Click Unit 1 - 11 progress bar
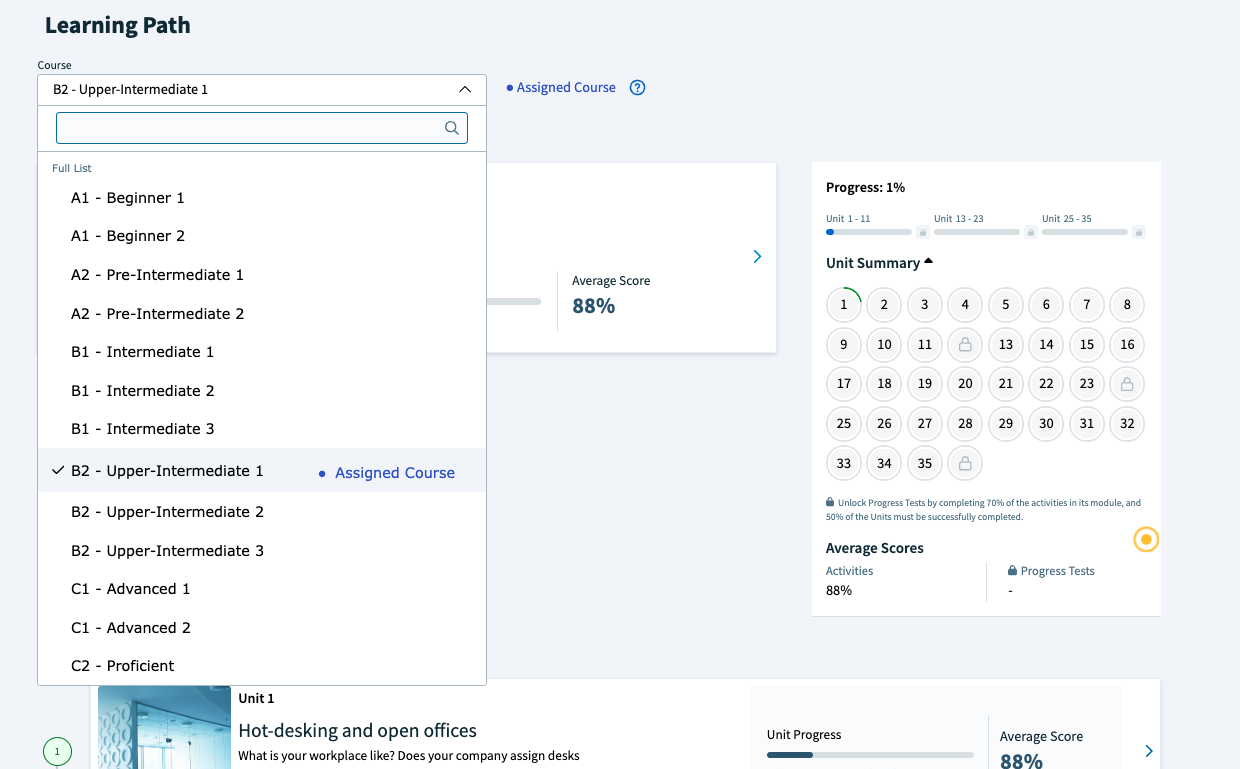 click(x=869, y=232)
